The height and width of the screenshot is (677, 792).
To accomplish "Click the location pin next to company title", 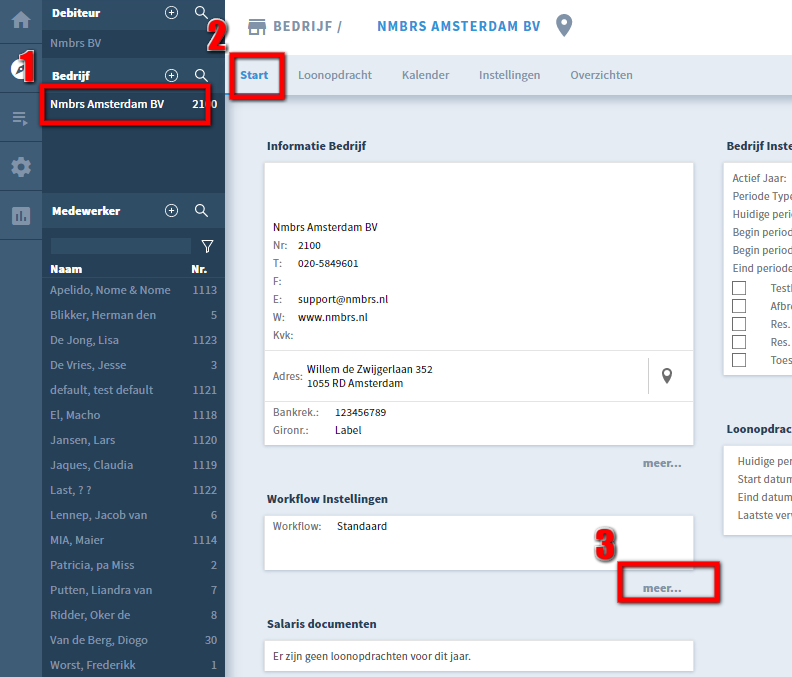I will tap(564, 26).
